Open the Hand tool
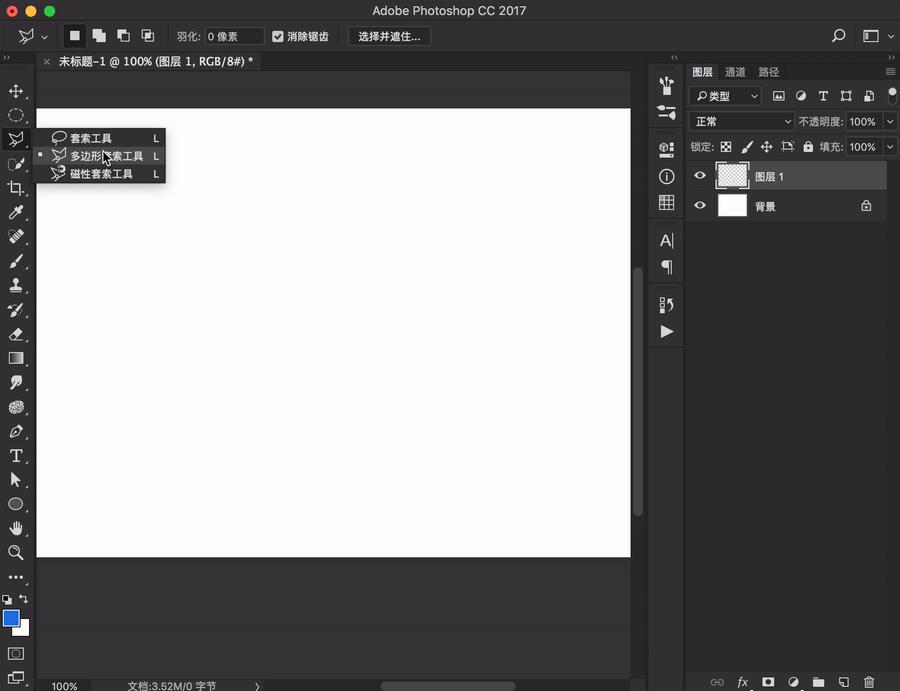 point(16,528)
